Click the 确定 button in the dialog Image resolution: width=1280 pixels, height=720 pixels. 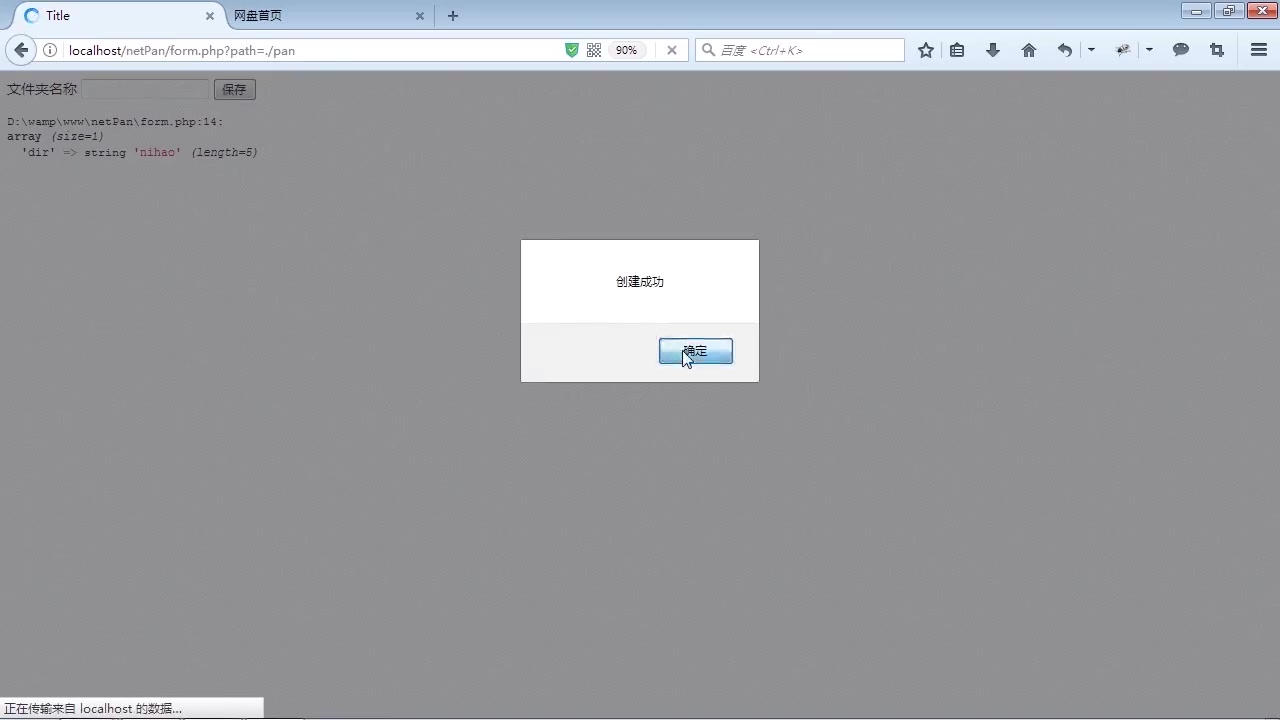click(x=695, y=351)
